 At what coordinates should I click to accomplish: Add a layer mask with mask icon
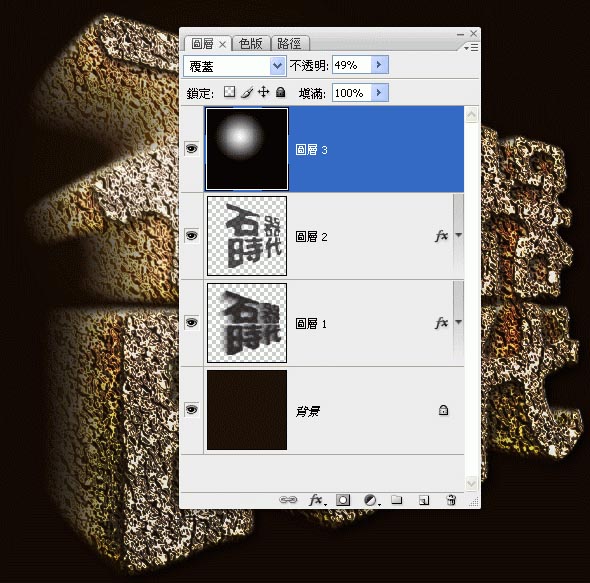pos(343,500)
